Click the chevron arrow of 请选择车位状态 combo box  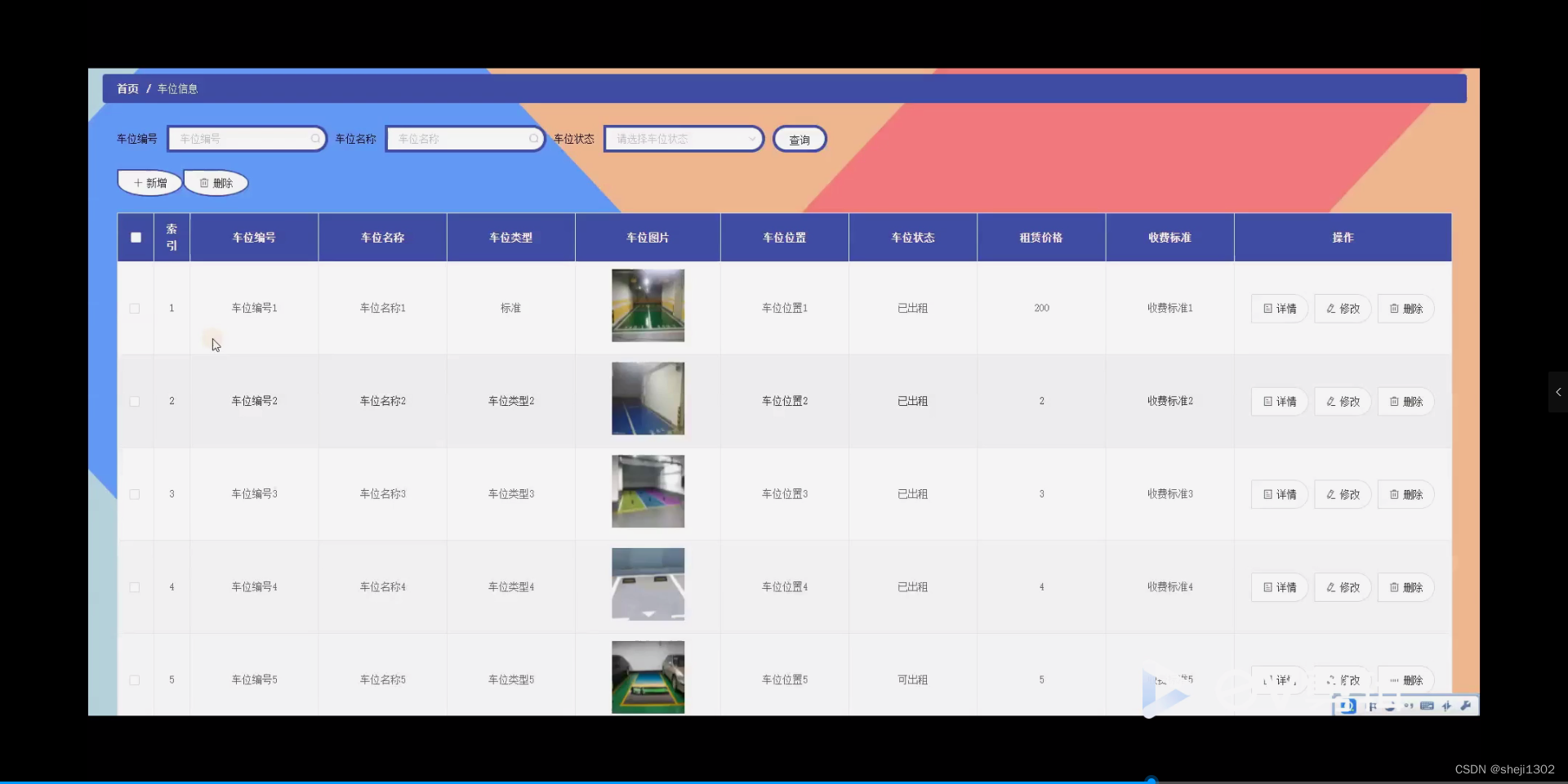coord(752,138)
